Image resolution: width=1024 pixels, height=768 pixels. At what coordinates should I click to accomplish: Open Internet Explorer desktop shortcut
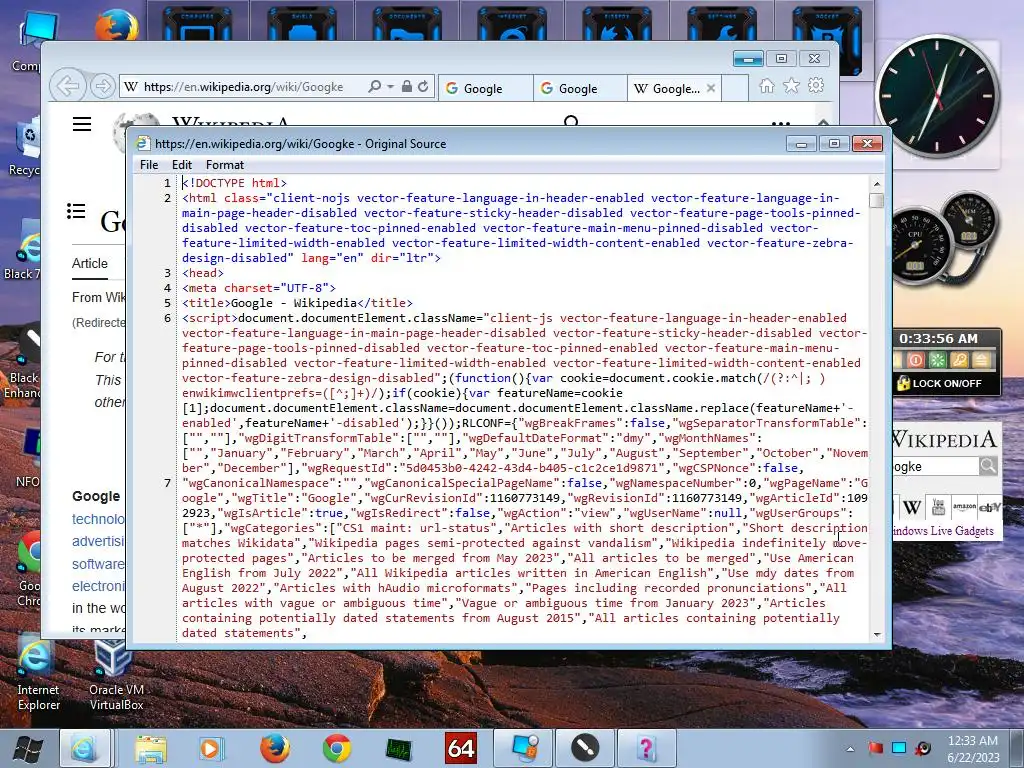[x=38, y=675]
